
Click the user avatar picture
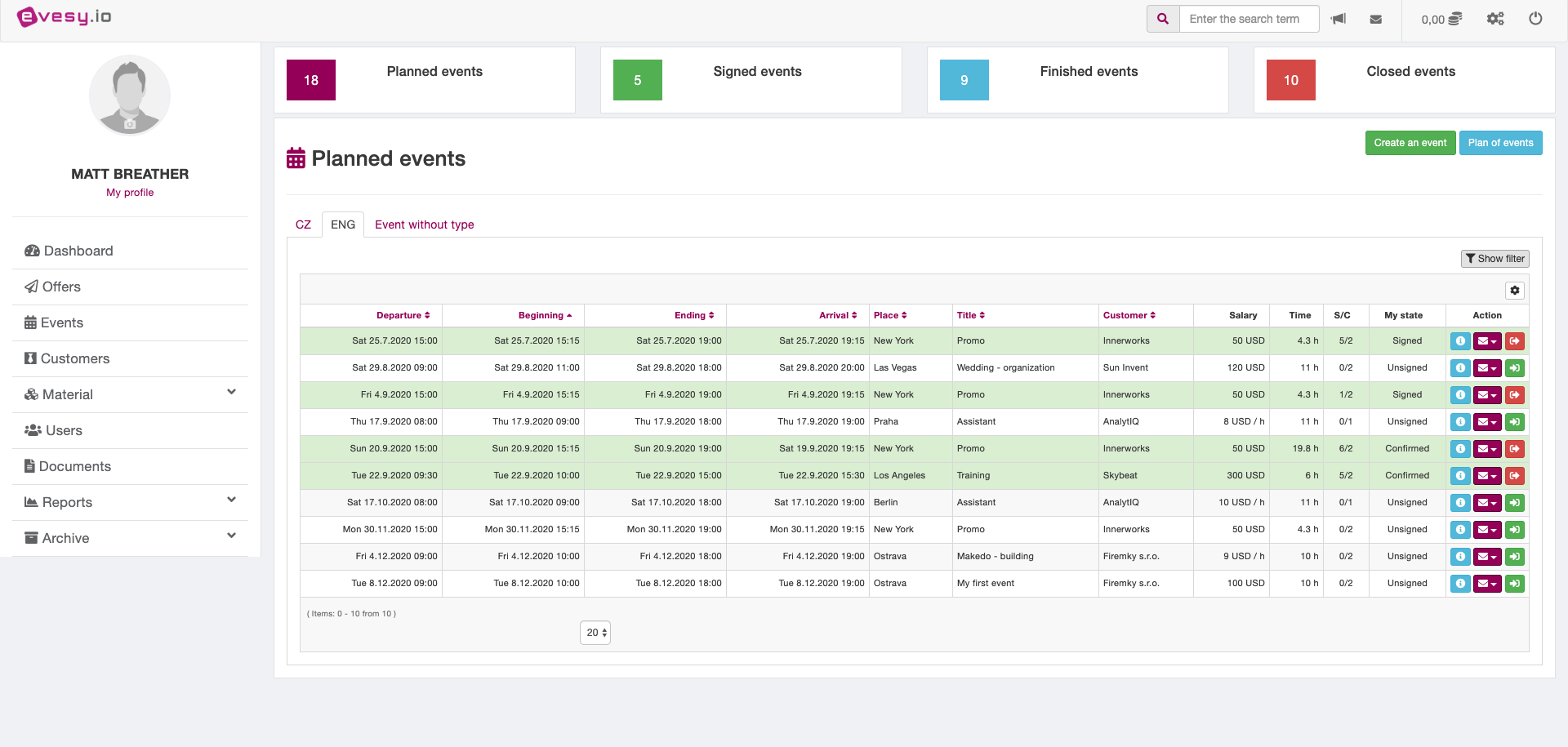click(x=130, y=95)
